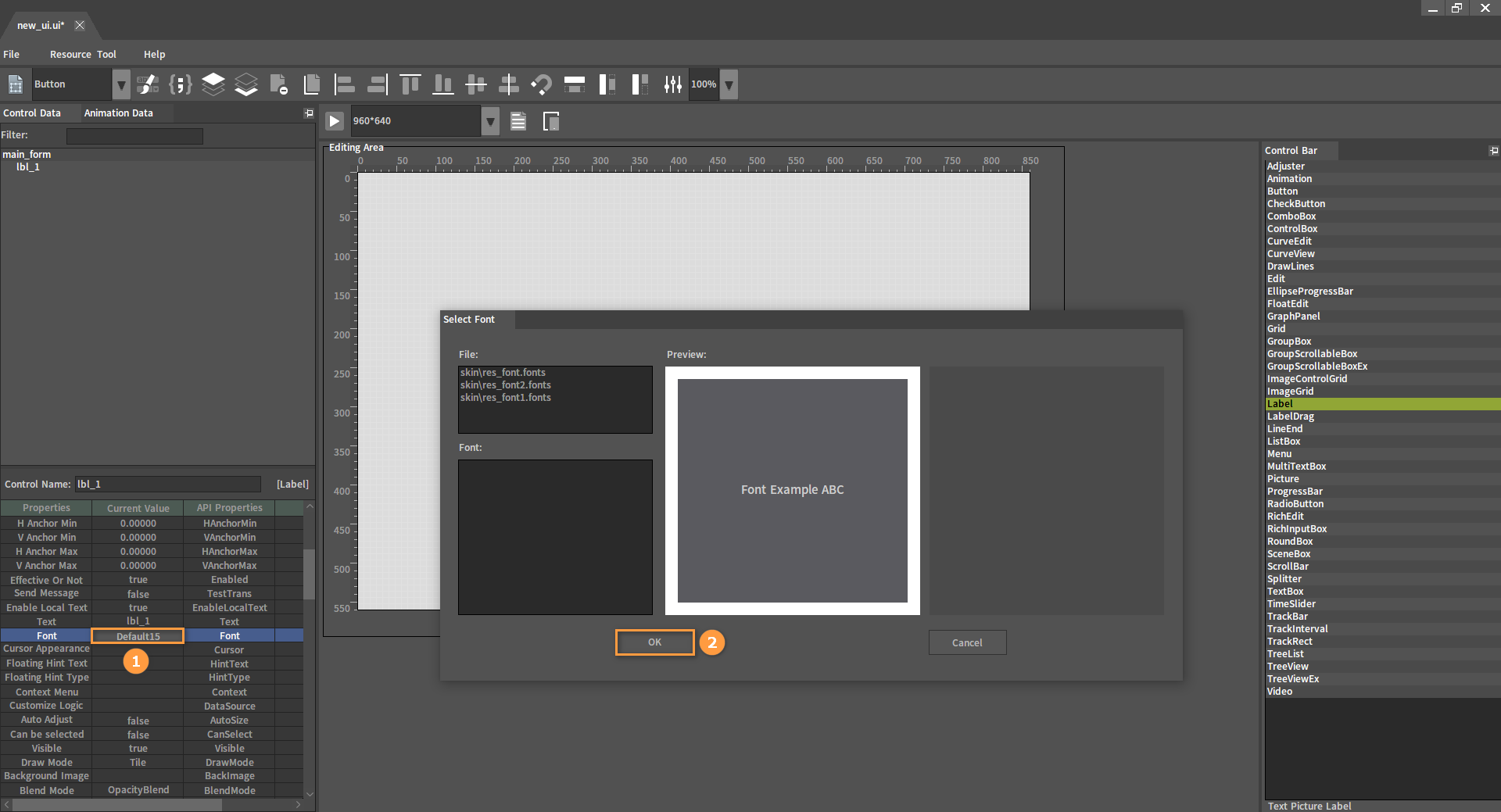This screenshot has height=812, width=1501.
Task: Click the properties scroll down arrow
Action: pos(310,793)
